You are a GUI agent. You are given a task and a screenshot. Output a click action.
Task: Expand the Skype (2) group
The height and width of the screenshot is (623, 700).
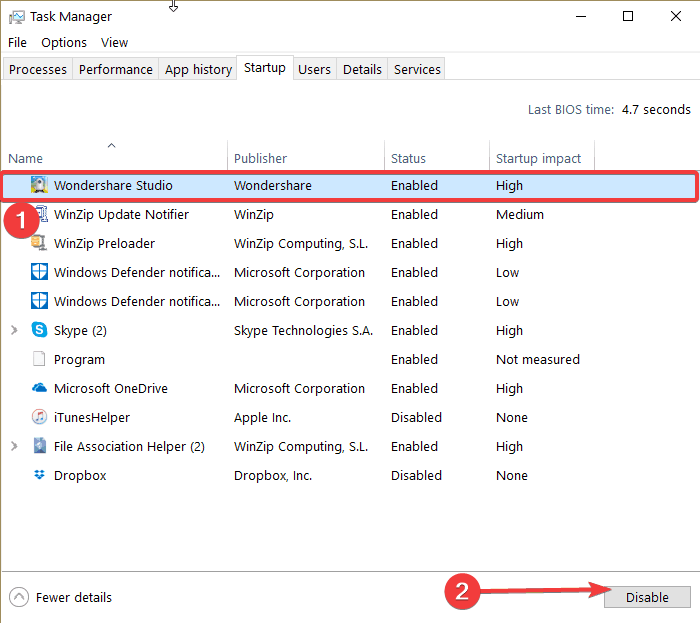click(14, 330)
